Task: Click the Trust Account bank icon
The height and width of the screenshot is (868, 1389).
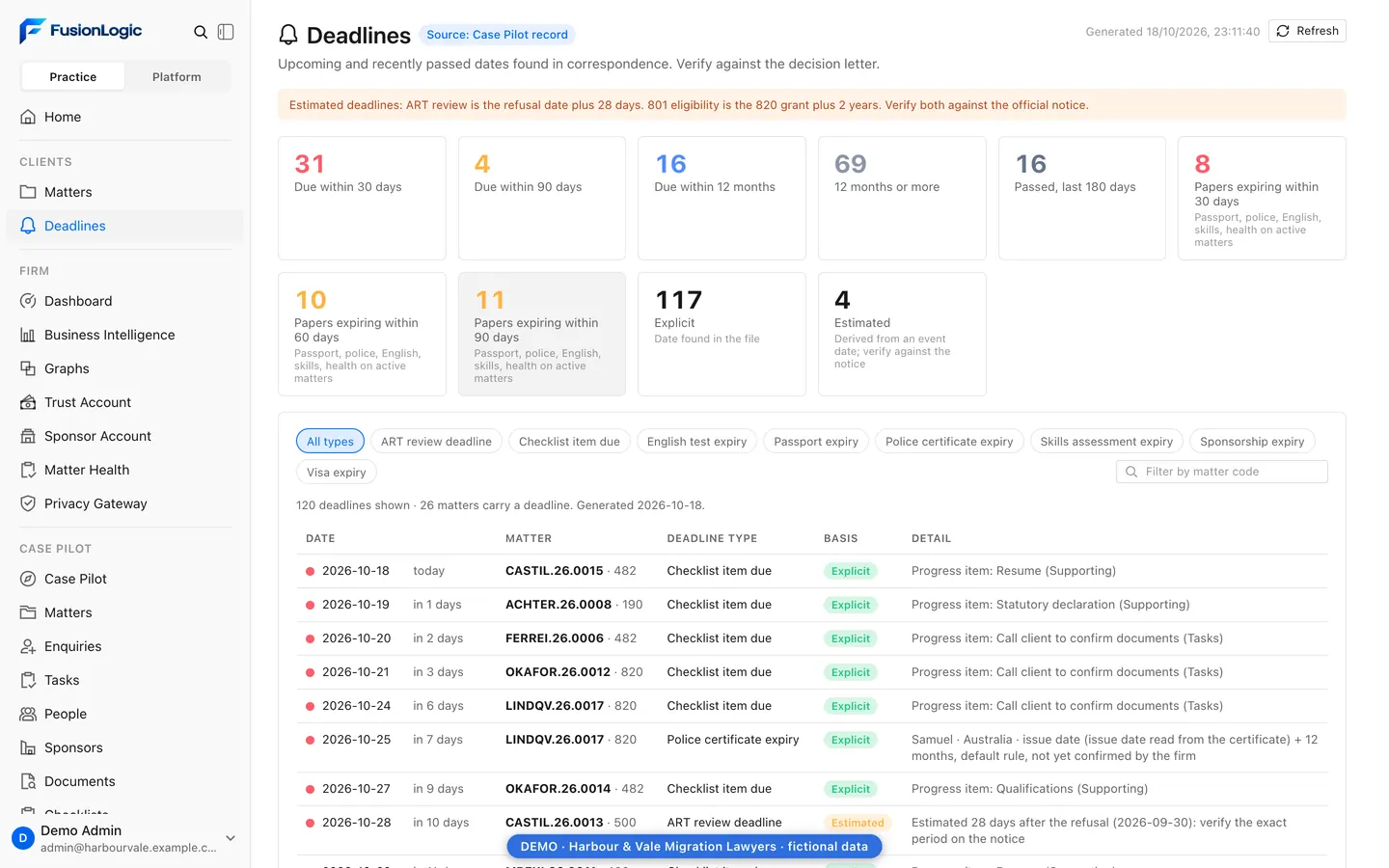Action: point(28,402)
